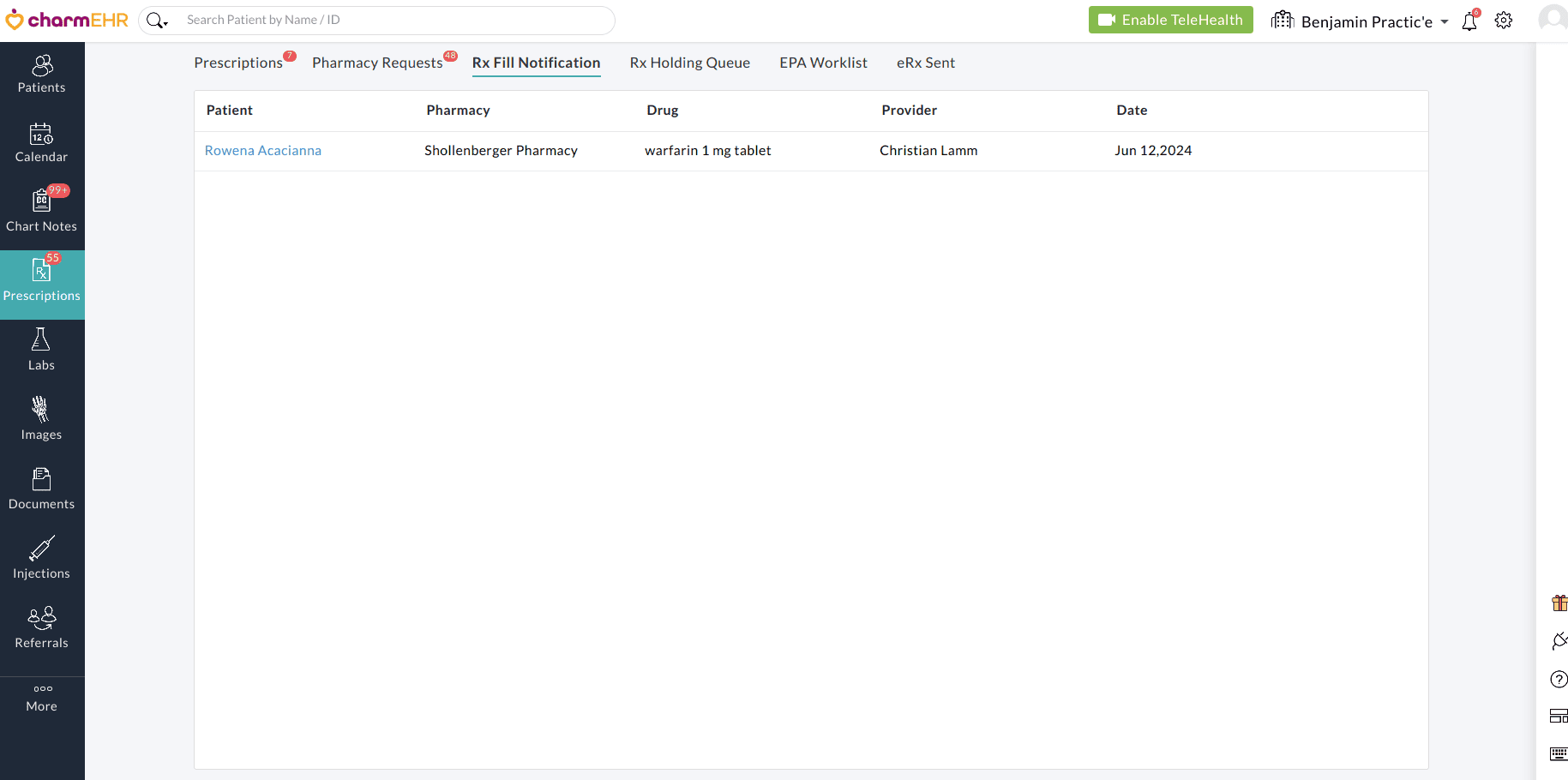Open patient Rowena Acacianna link
This screenshot has width=1568, height=780.
click(x=263, y=151)
